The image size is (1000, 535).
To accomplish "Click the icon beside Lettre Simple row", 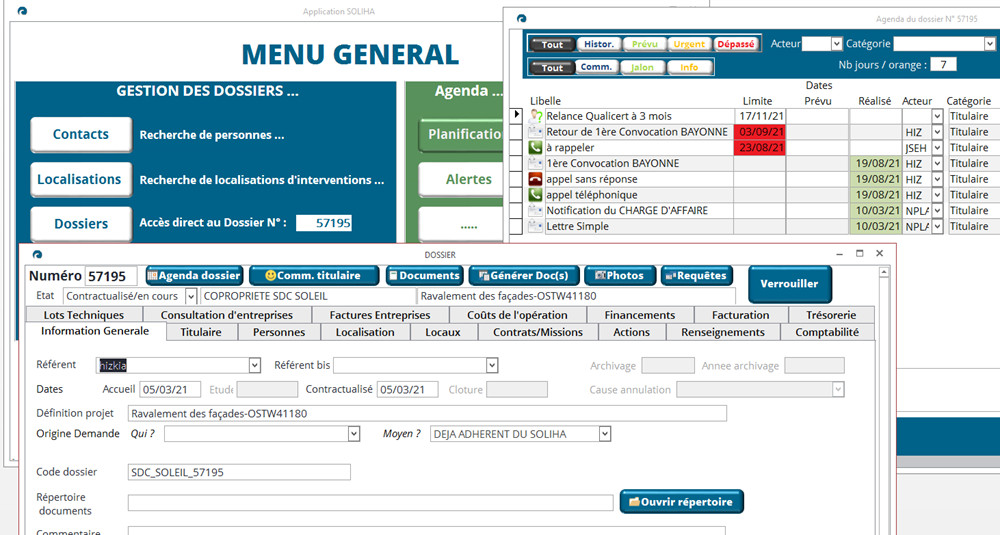I will coord(535,226).
